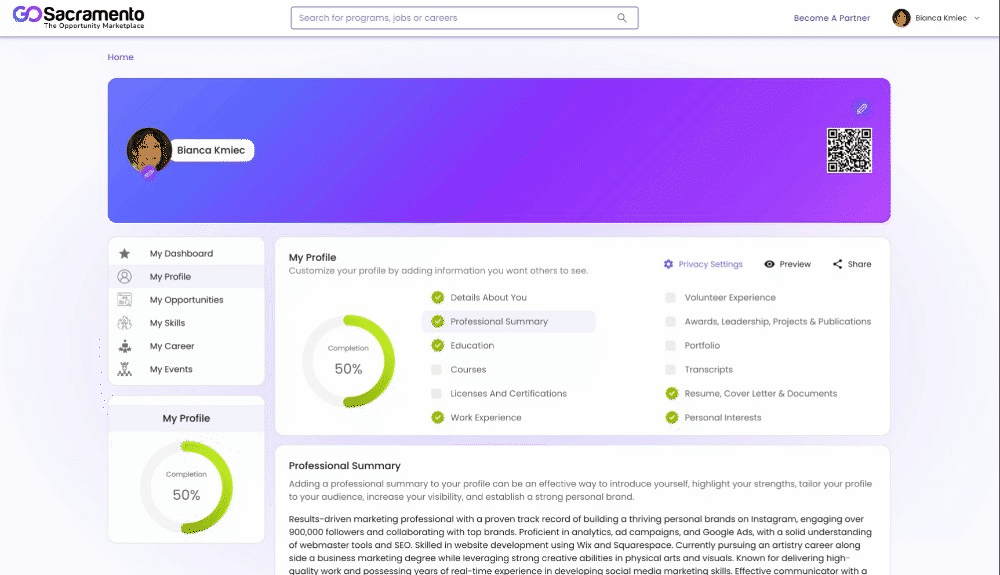Click the Privacy Settings gear icon
The height and width of the screenshot is (575, 1000).
668,264
